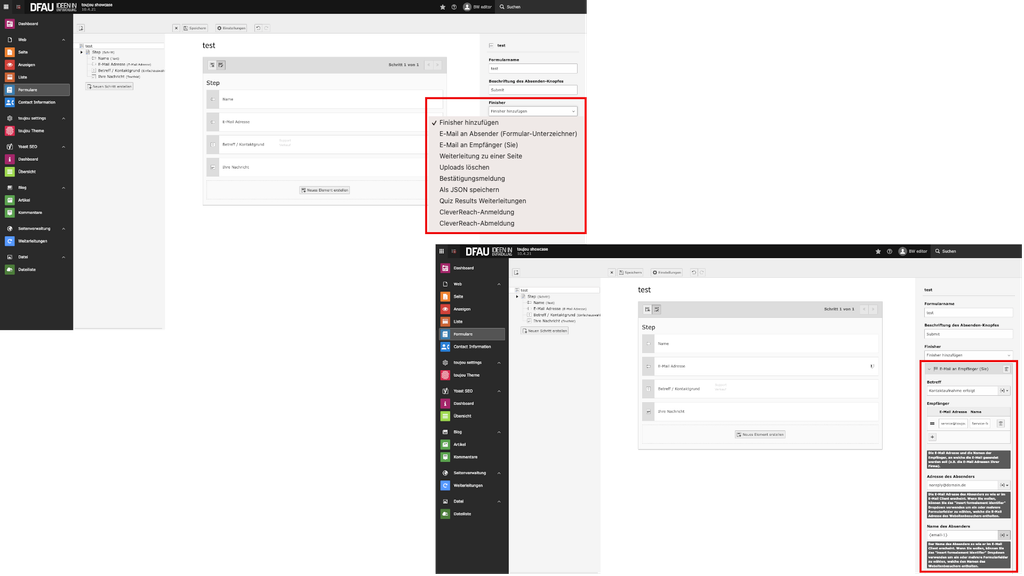Choose E-Mail an Absender (Formular-Unterzeichner) option

coord(508,134)
